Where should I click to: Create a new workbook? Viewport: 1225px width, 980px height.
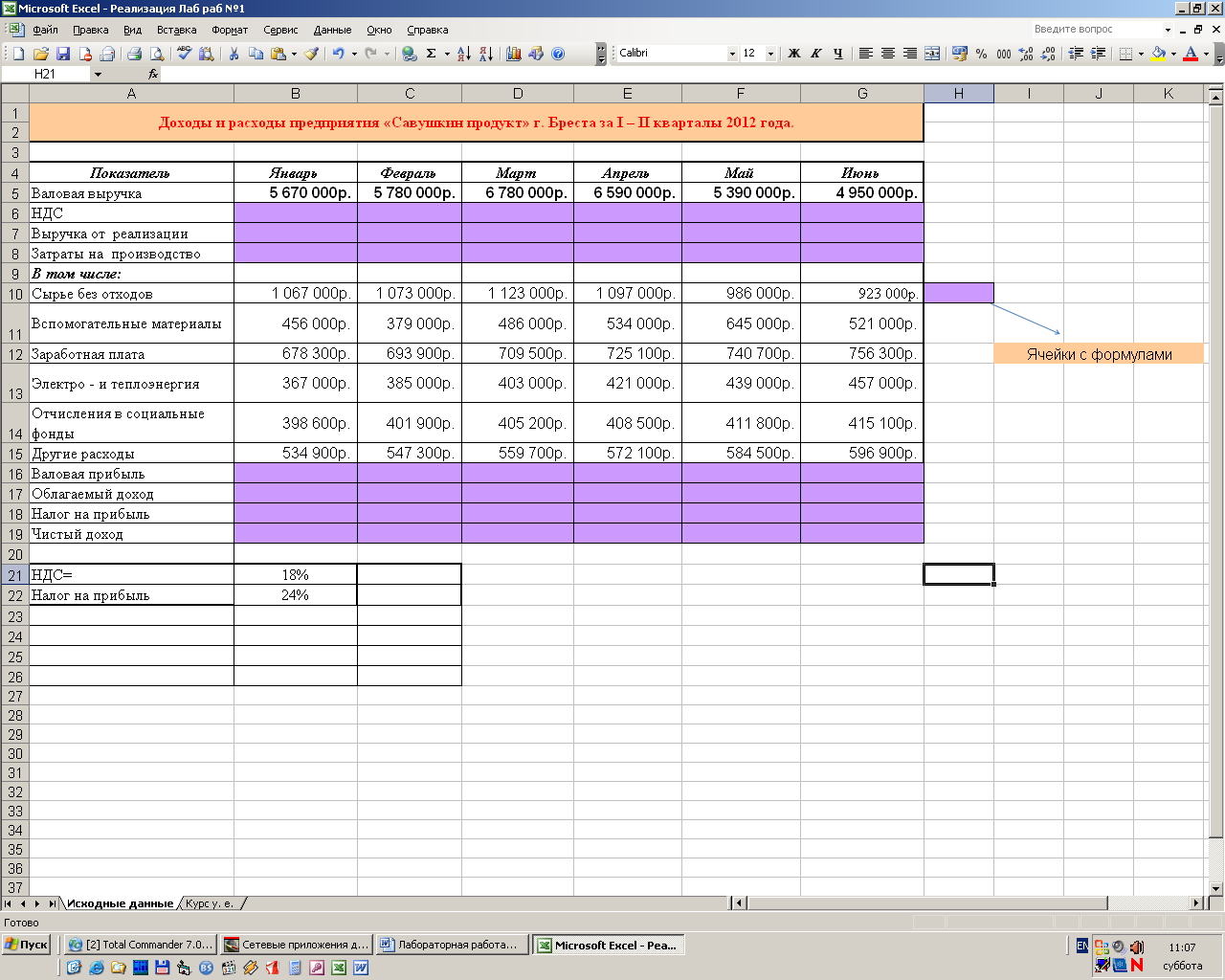[x=18, y=54]
